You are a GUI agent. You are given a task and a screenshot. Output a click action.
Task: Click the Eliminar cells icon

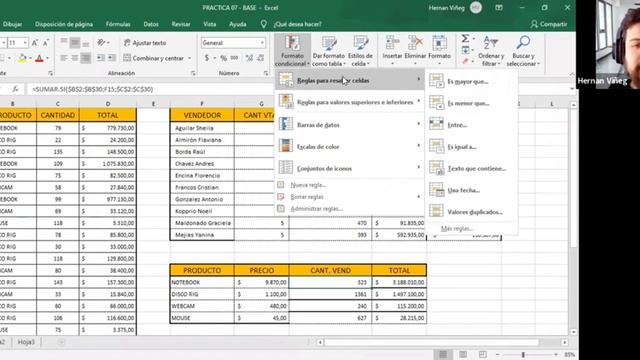[x=415, y=42]
